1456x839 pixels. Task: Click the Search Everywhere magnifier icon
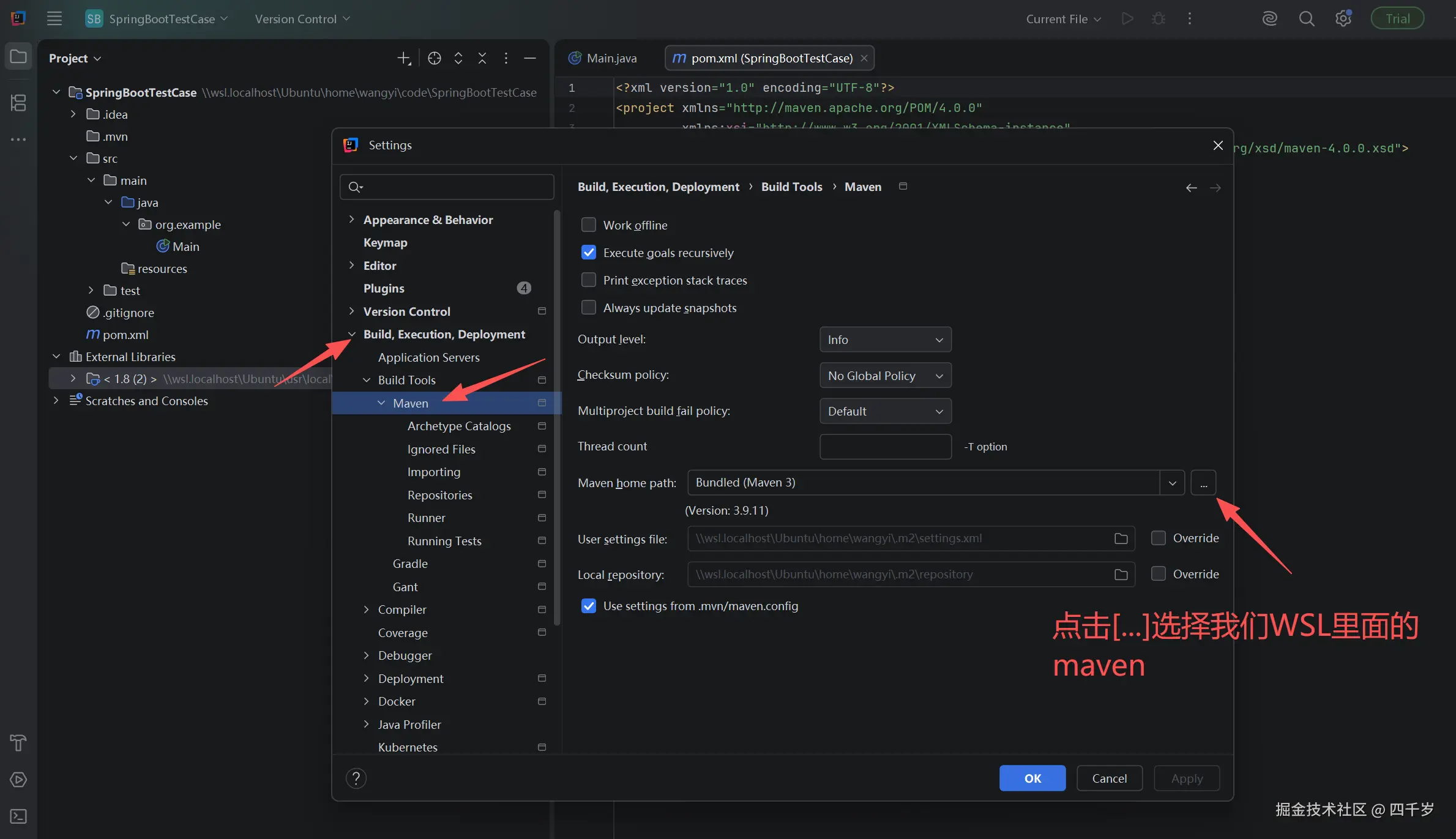point(1306,19)
